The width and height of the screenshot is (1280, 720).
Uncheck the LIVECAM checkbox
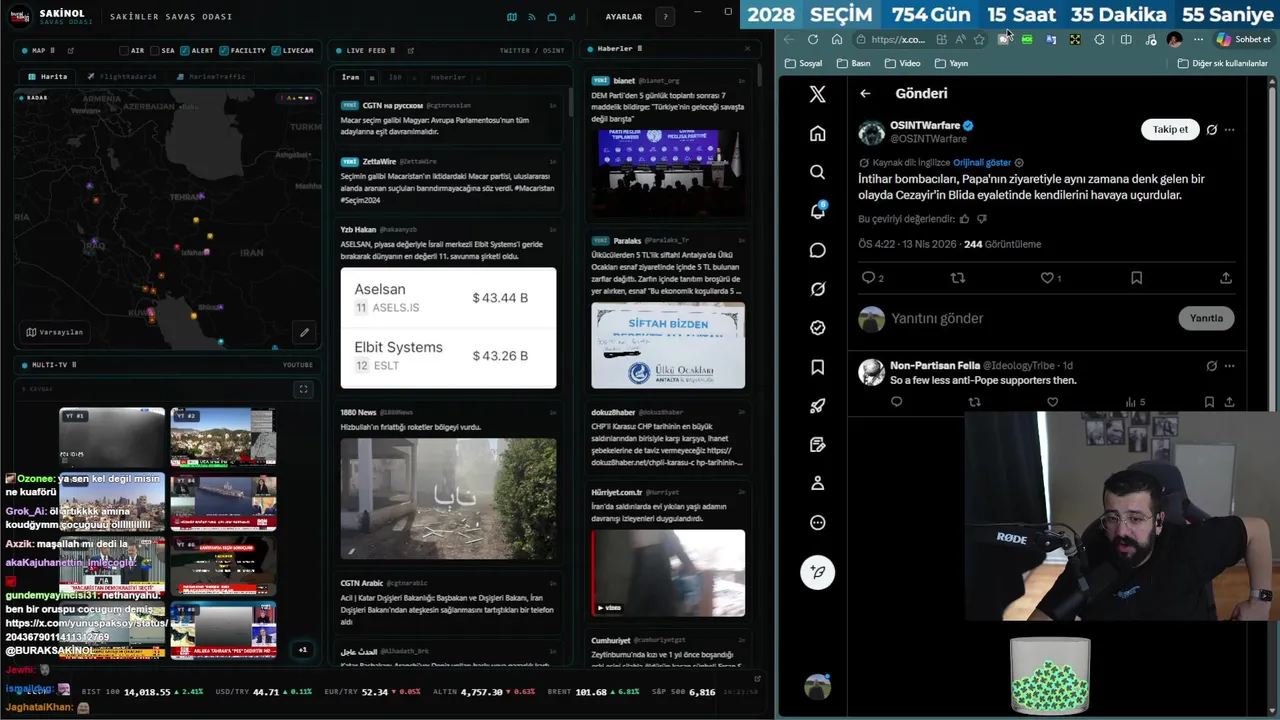tap(277, 50)
